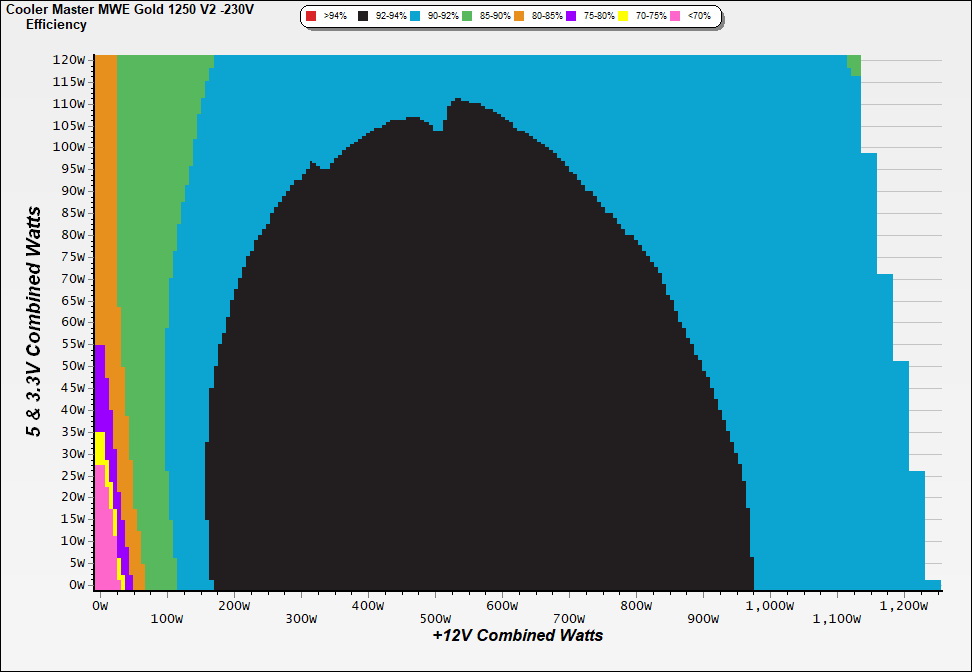Click the '<70%' legend label text

coord(699,17)
